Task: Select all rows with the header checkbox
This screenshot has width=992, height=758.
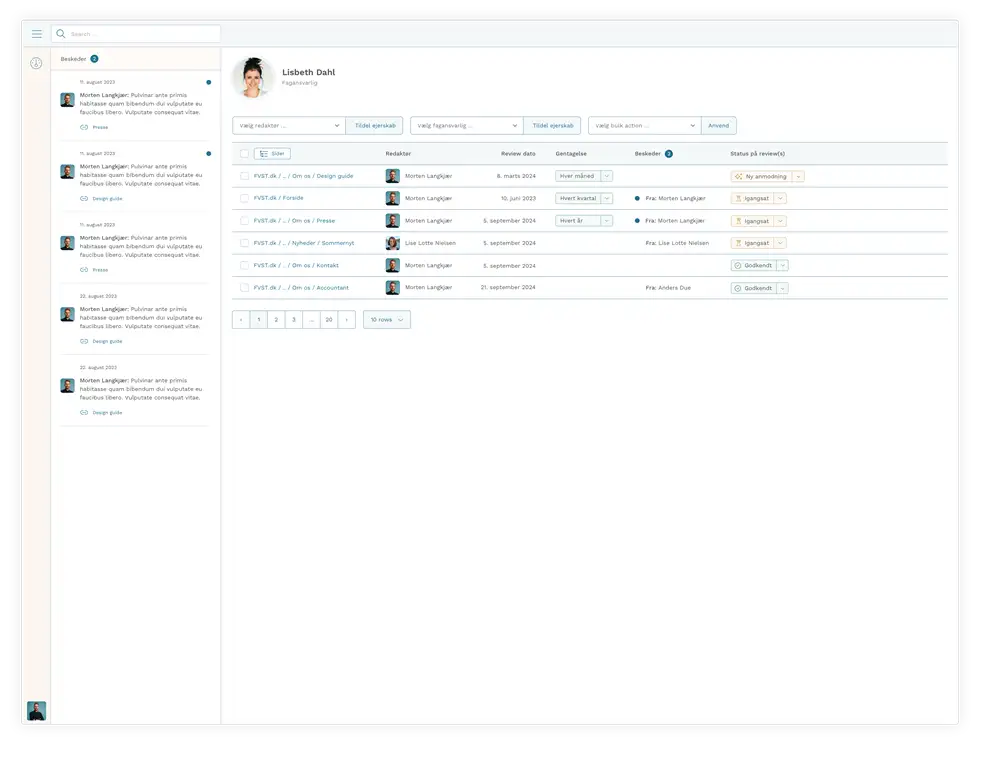Action: (245, 154)
